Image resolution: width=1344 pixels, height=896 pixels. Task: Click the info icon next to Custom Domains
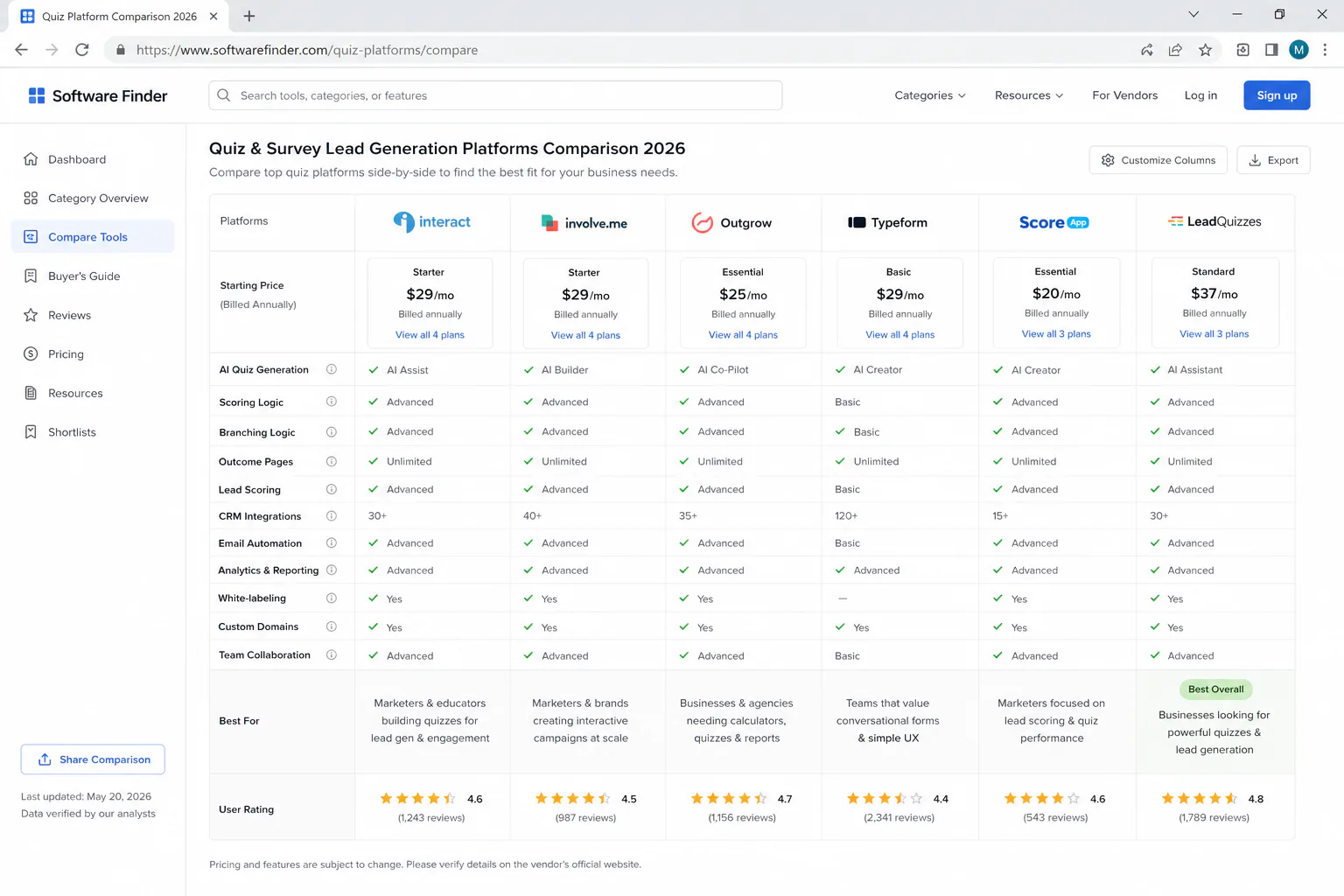[x=332, y=626]
